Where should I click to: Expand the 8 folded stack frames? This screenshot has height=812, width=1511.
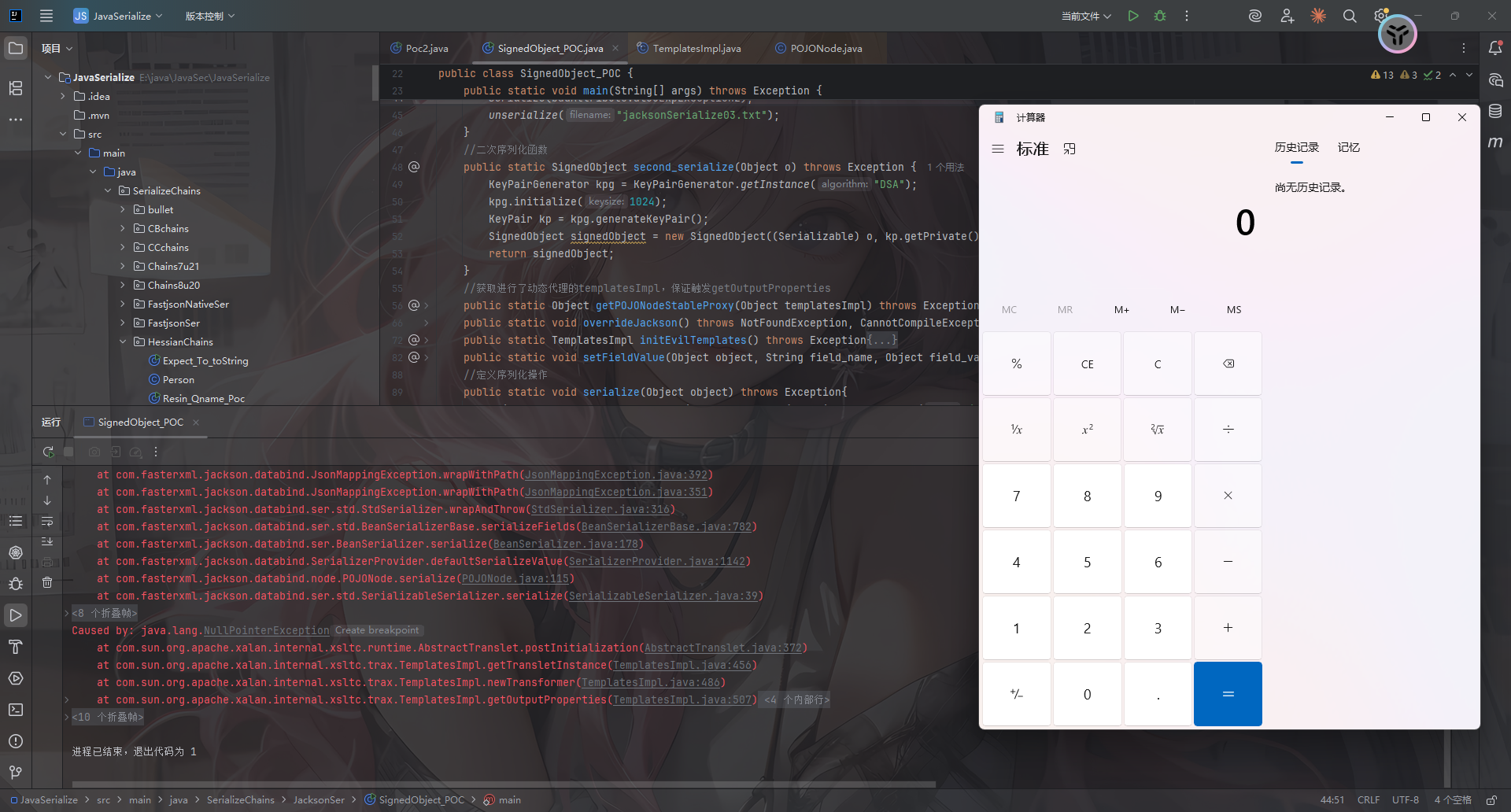tap(104, 613)
